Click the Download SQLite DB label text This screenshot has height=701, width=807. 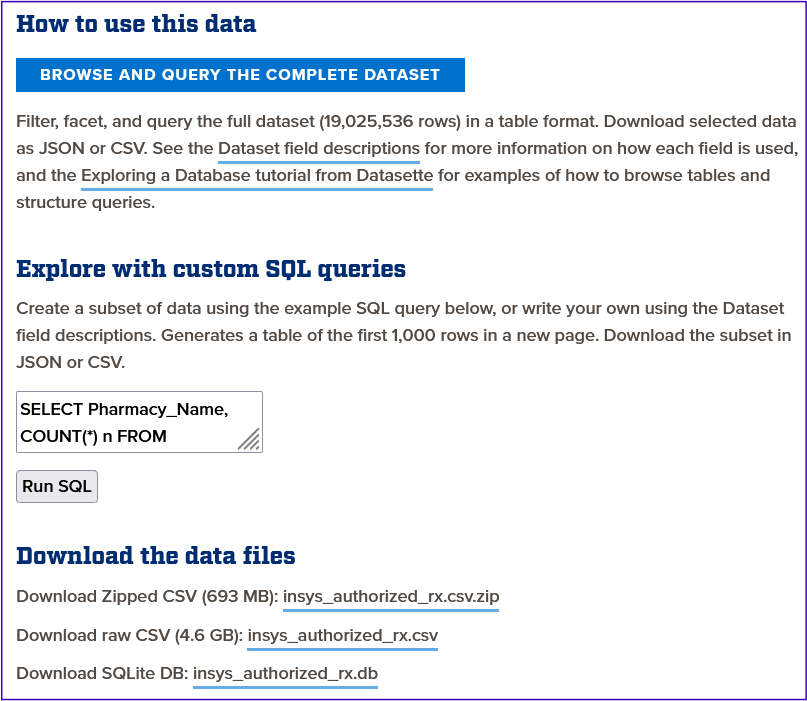click(x=98, y=673)
